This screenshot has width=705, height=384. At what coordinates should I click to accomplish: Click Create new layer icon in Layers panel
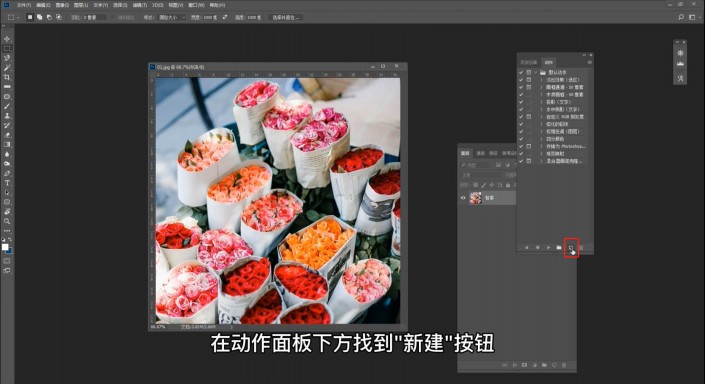[554, 365]
